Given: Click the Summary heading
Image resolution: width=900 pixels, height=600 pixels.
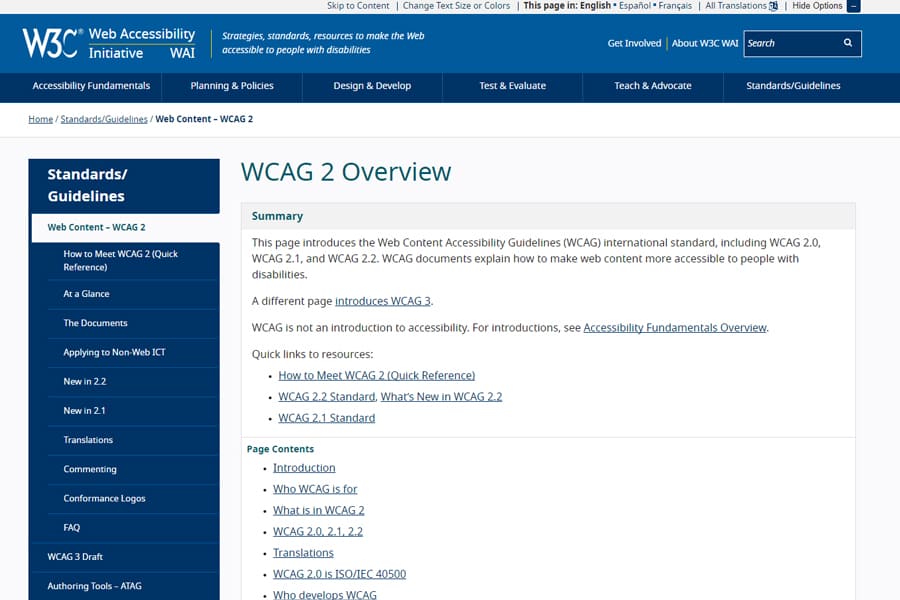Looking at the screenshot, I should pyautogui.click(x=277, y=216).
